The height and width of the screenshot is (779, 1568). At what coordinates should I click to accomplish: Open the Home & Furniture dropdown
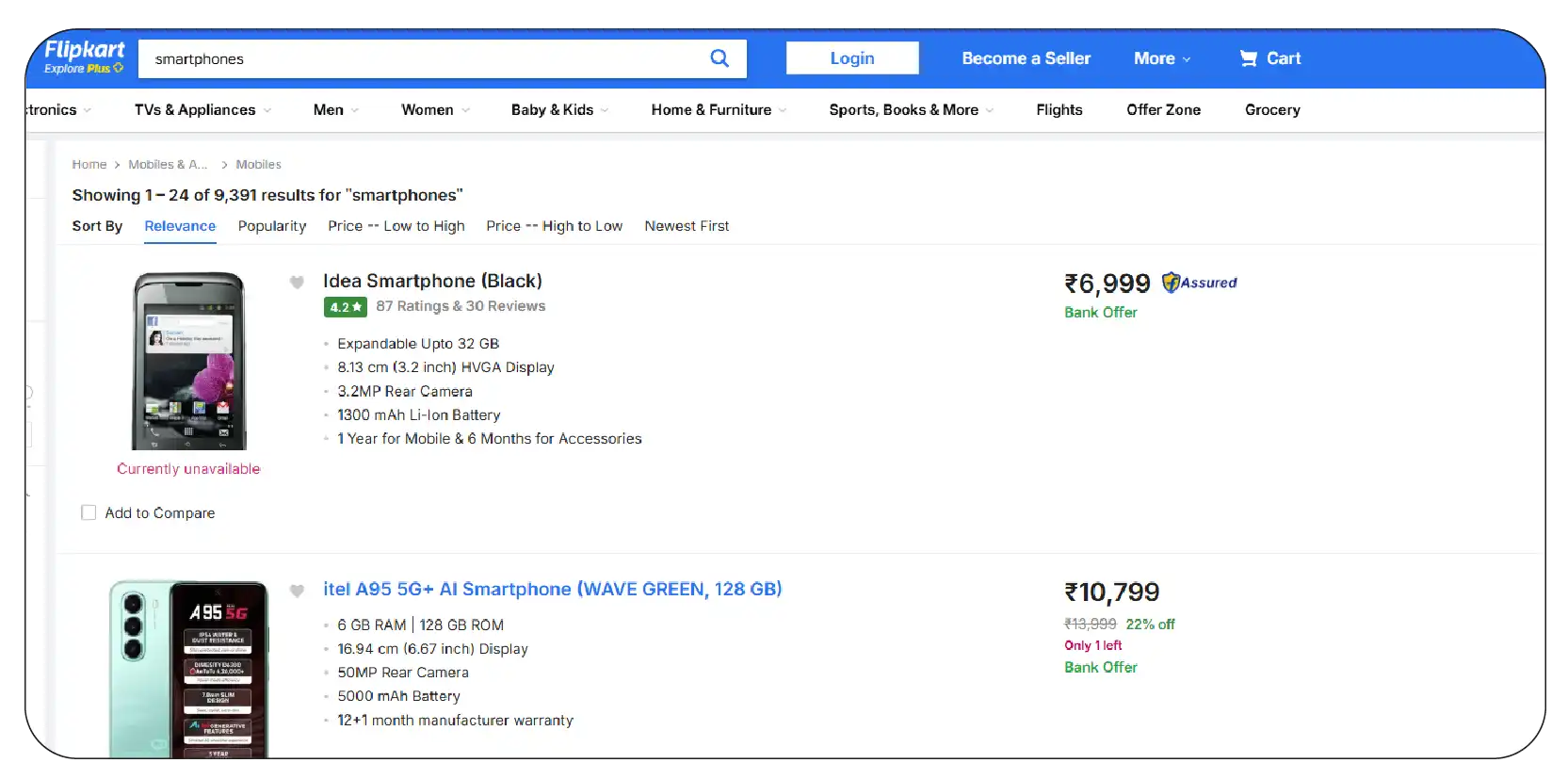click(718, 110)
